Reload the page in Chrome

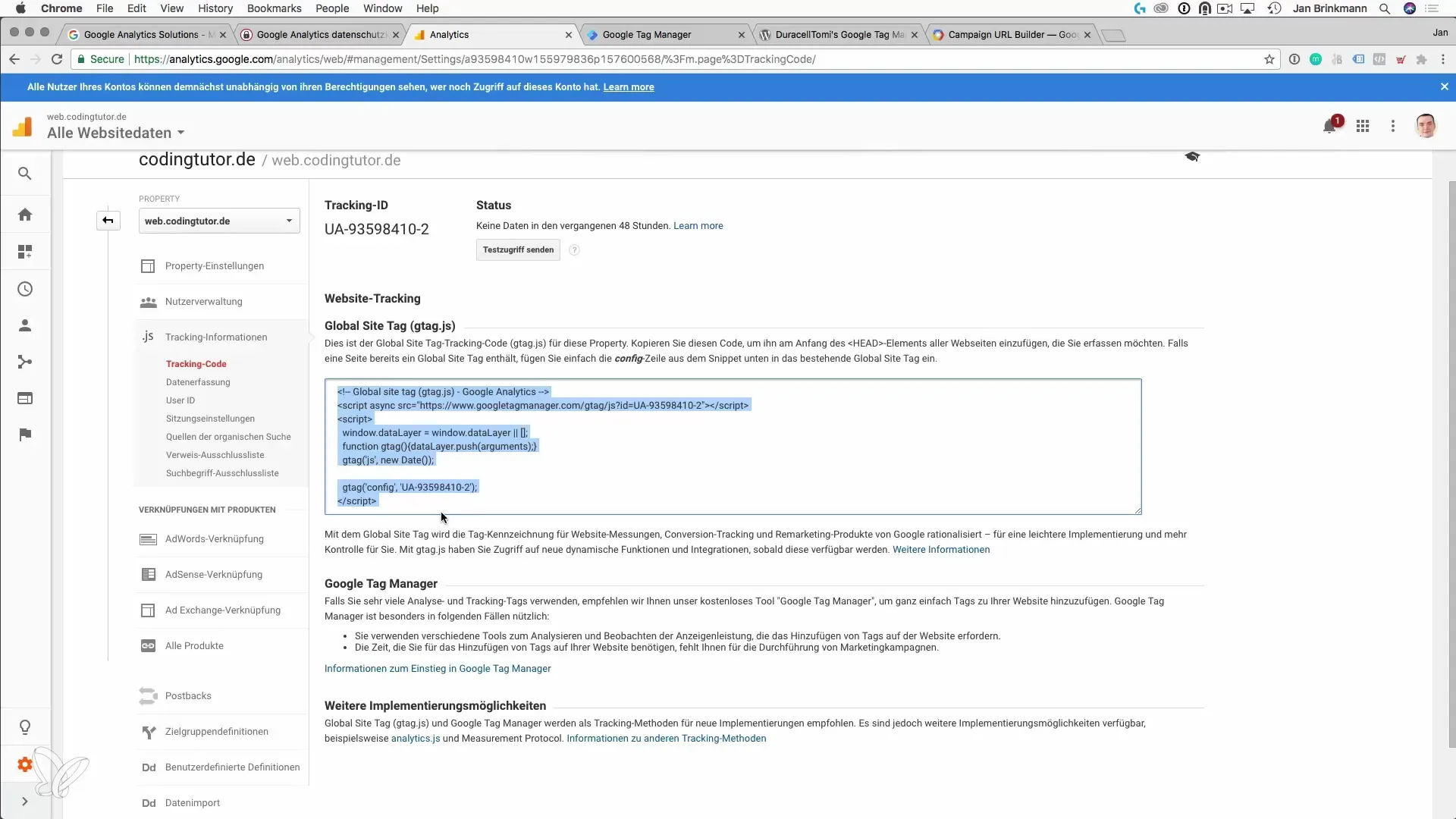pyautogui.click(x=57, y=59)
